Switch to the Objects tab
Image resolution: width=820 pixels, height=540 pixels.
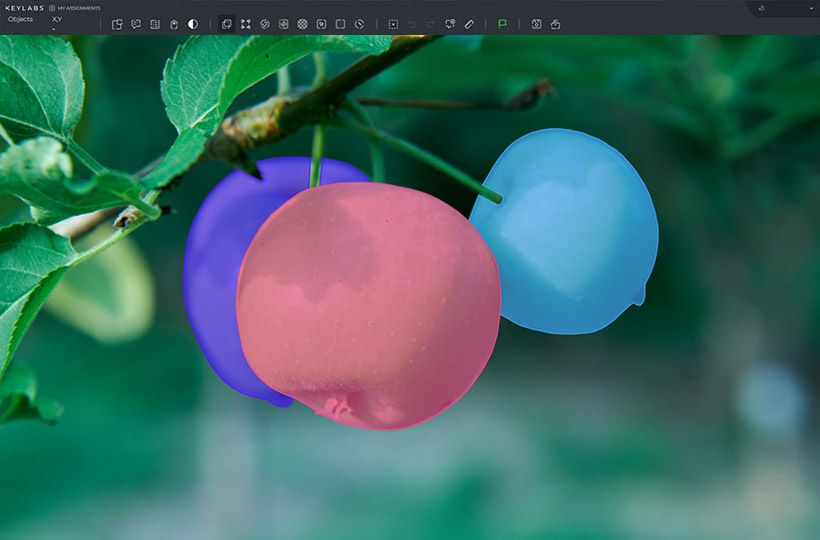point(20,19)
